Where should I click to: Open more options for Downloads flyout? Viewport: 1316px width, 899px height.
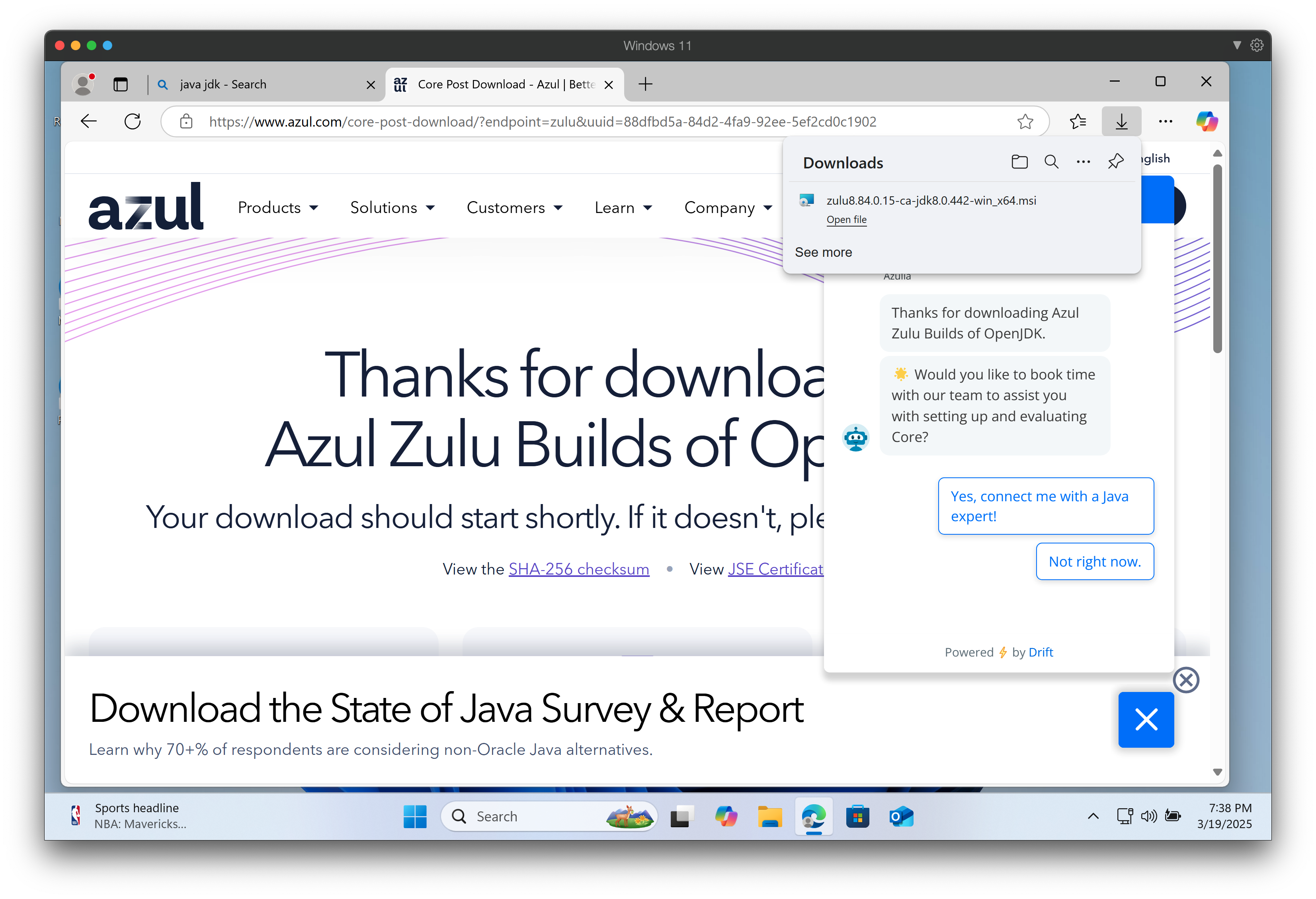(1083, 162)
